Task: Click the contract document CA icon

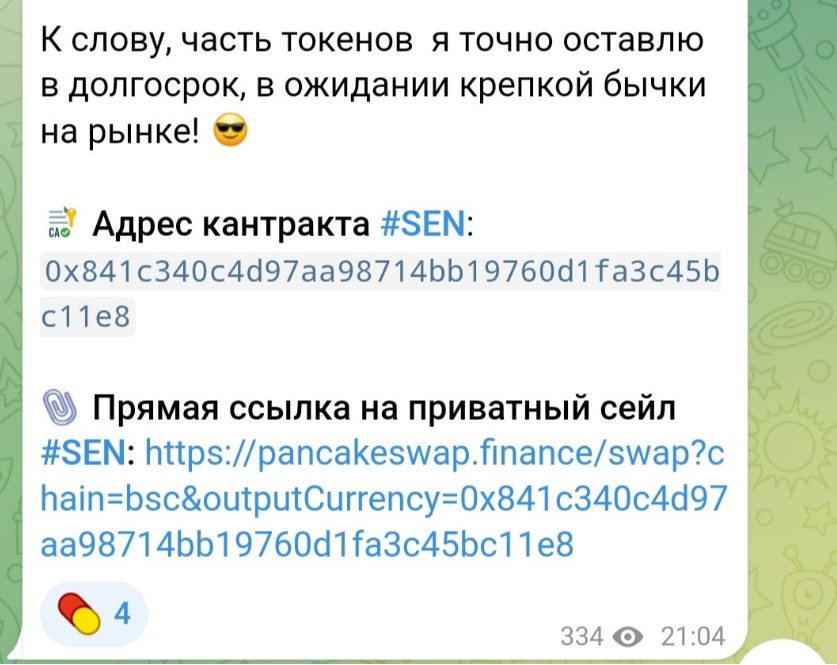Action: (62, 223)
